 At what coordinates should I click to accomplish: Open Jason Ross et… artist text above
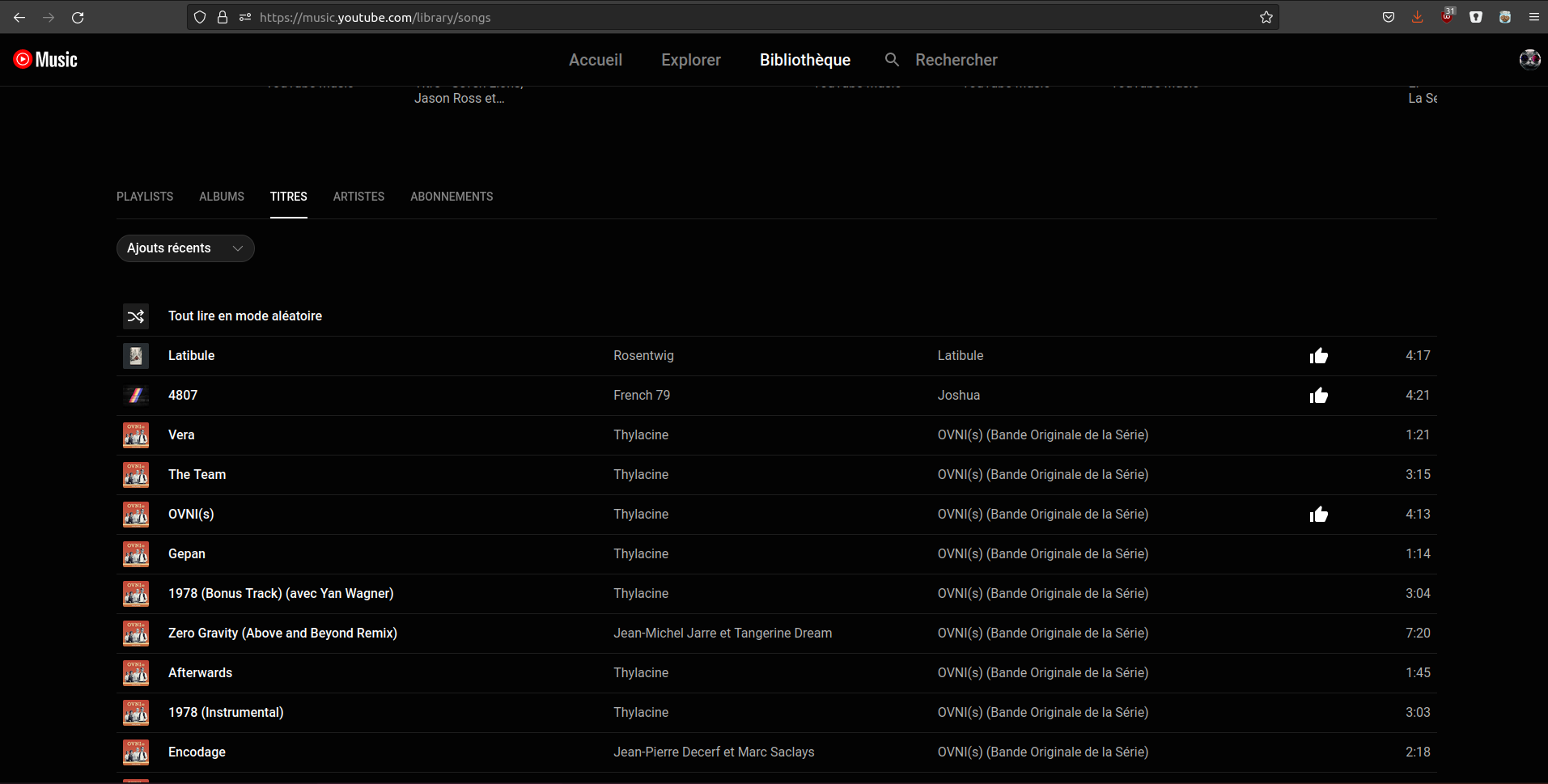(x=459, y=98)
